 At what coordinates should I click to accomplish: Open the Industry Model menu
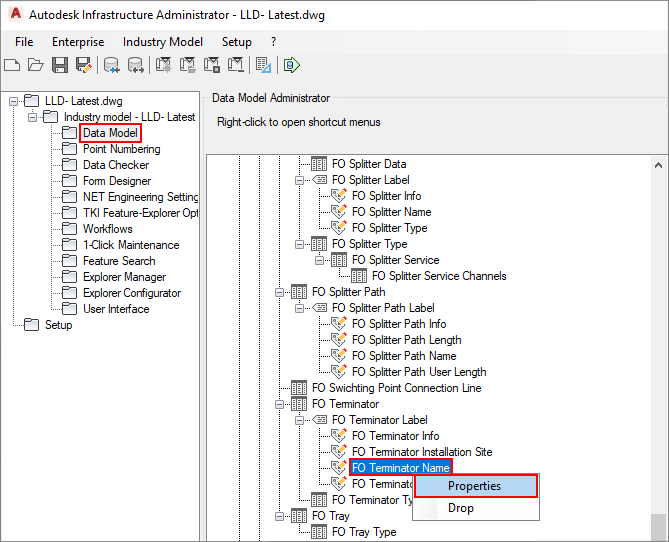click(163, 42)
